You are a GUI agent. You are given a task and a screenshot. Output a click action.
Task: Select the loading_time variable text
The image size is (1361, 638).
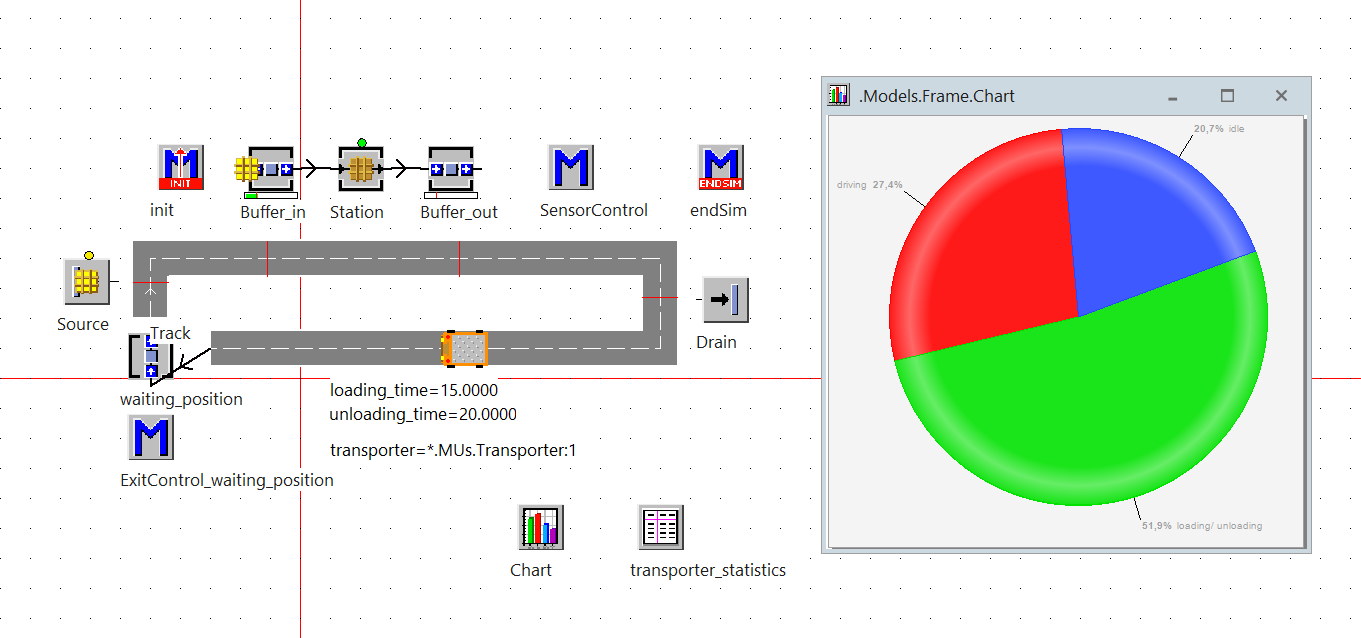tap(413, 390)
